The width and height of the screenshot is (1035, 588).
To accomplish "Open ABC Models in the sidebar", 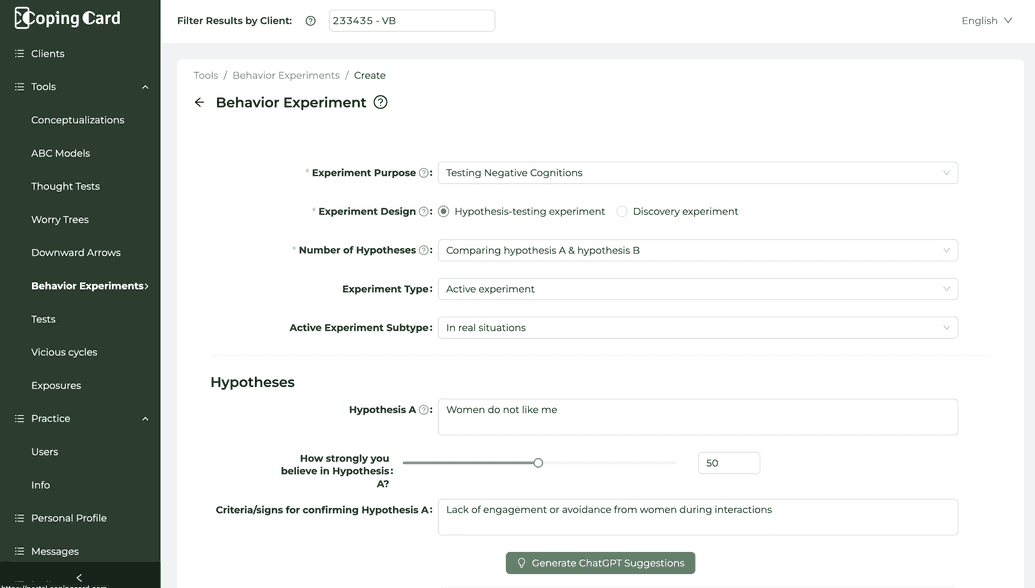I will click(60, 153).
